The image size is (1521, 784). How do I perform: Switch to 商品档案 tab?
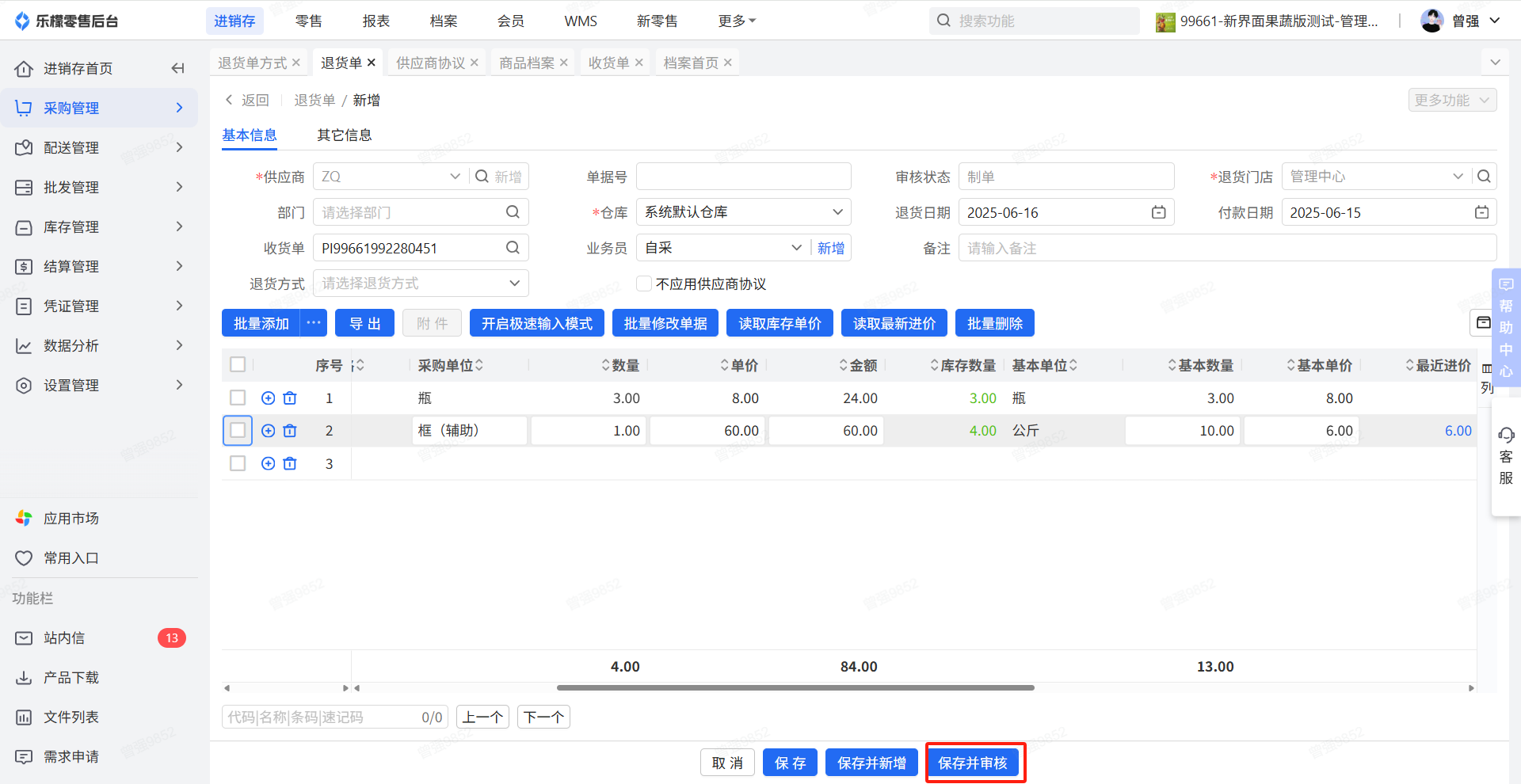(527, 63)
